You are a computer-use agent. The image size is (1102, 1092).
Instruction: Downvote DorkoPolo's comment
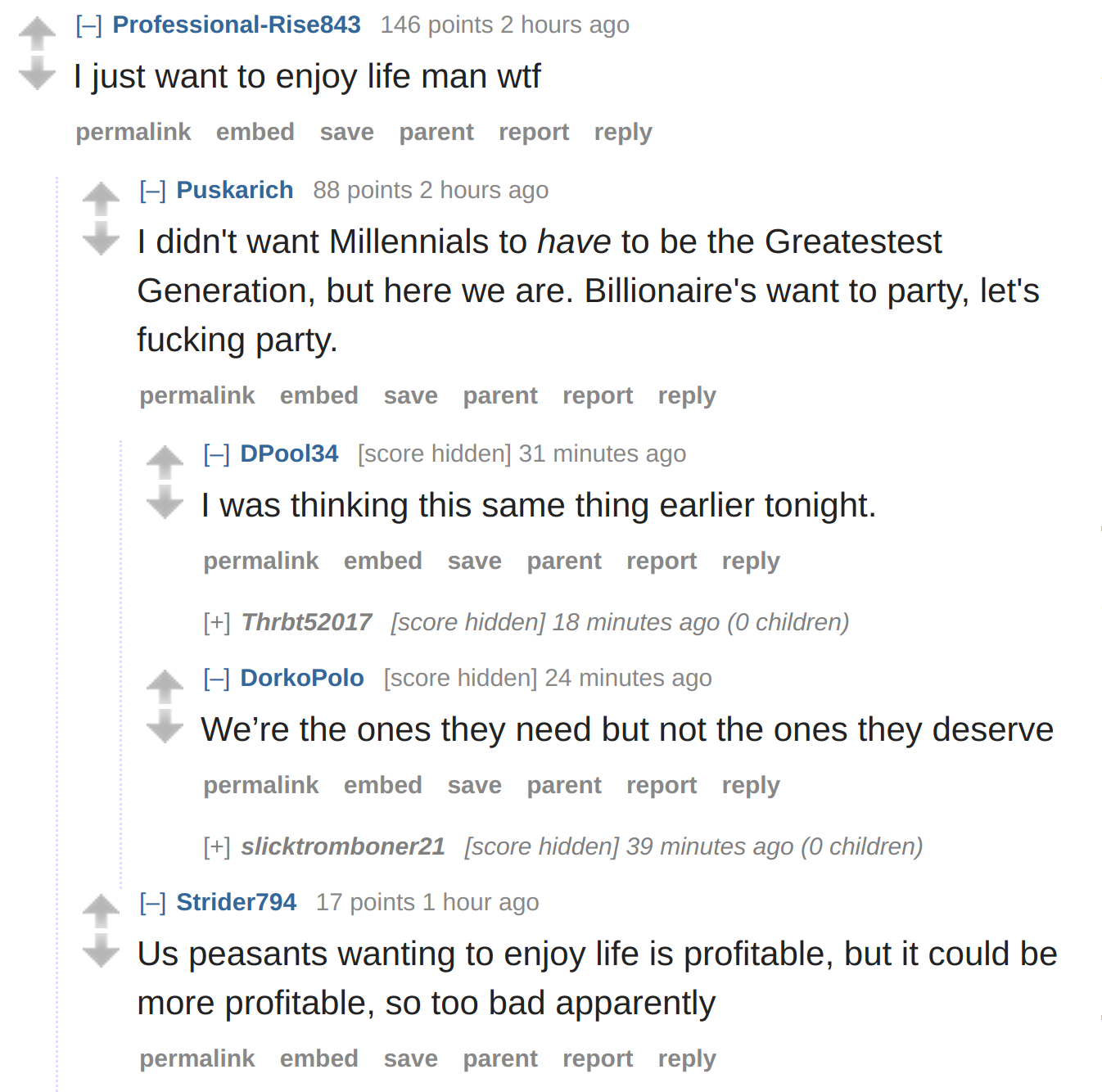pyautogui.click(x=165, y=726)
